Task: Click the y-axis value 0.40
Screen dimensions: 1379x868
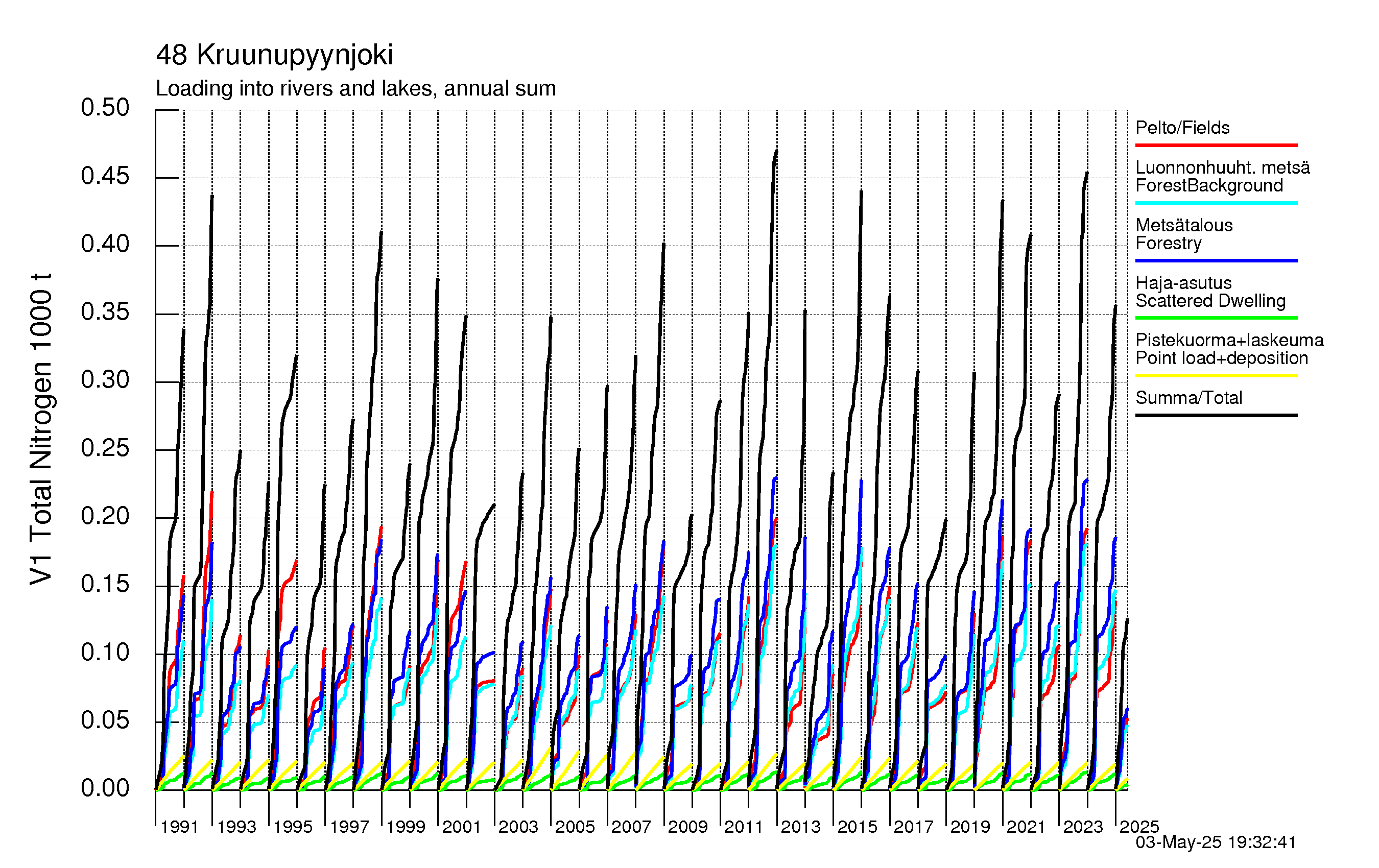Action: pos(105,245)
